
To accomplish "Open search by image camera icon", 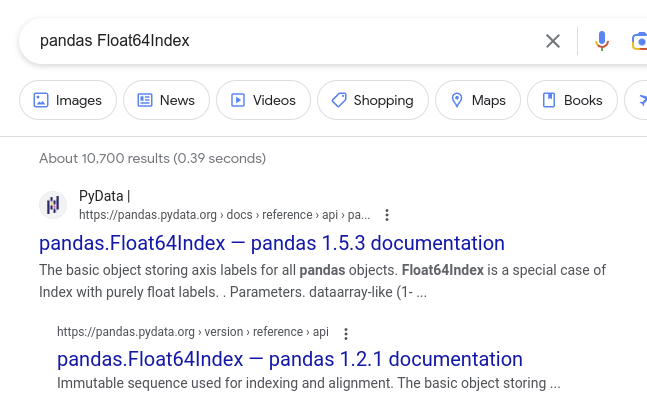I will [x=639, y=41].
